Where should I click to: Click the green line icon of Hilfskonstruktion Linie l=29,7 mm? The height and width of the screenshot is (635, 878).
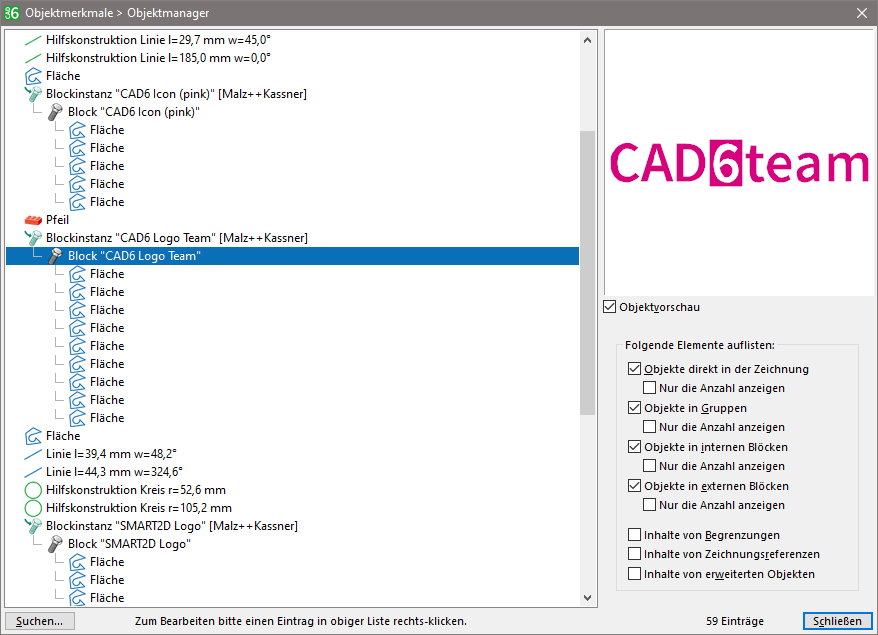point(33,40)
